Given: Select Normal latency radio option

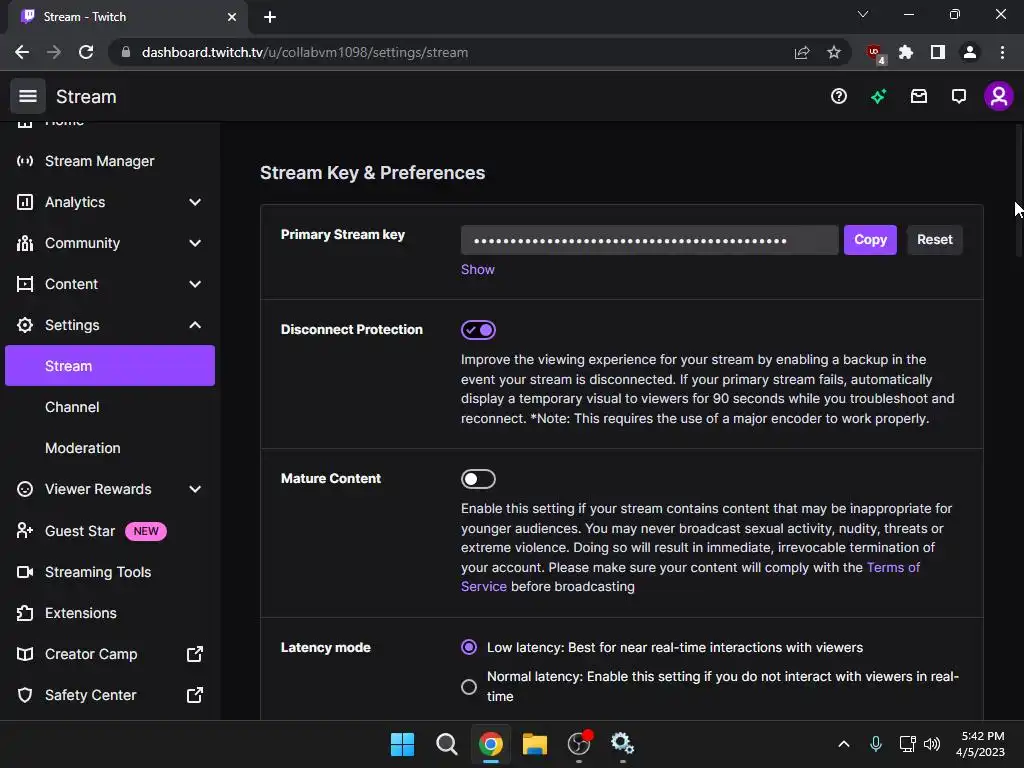Looking at the screenshot, I should pyautogui.click(x=468, y=686).
